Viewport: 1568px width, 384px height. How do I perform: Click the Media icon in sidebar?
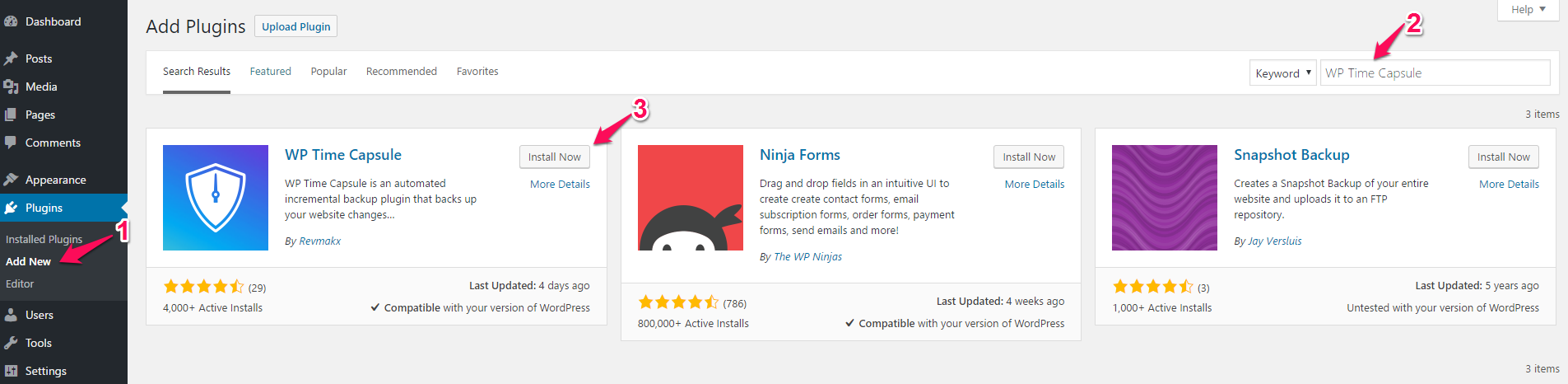click(x=11, y=87)
